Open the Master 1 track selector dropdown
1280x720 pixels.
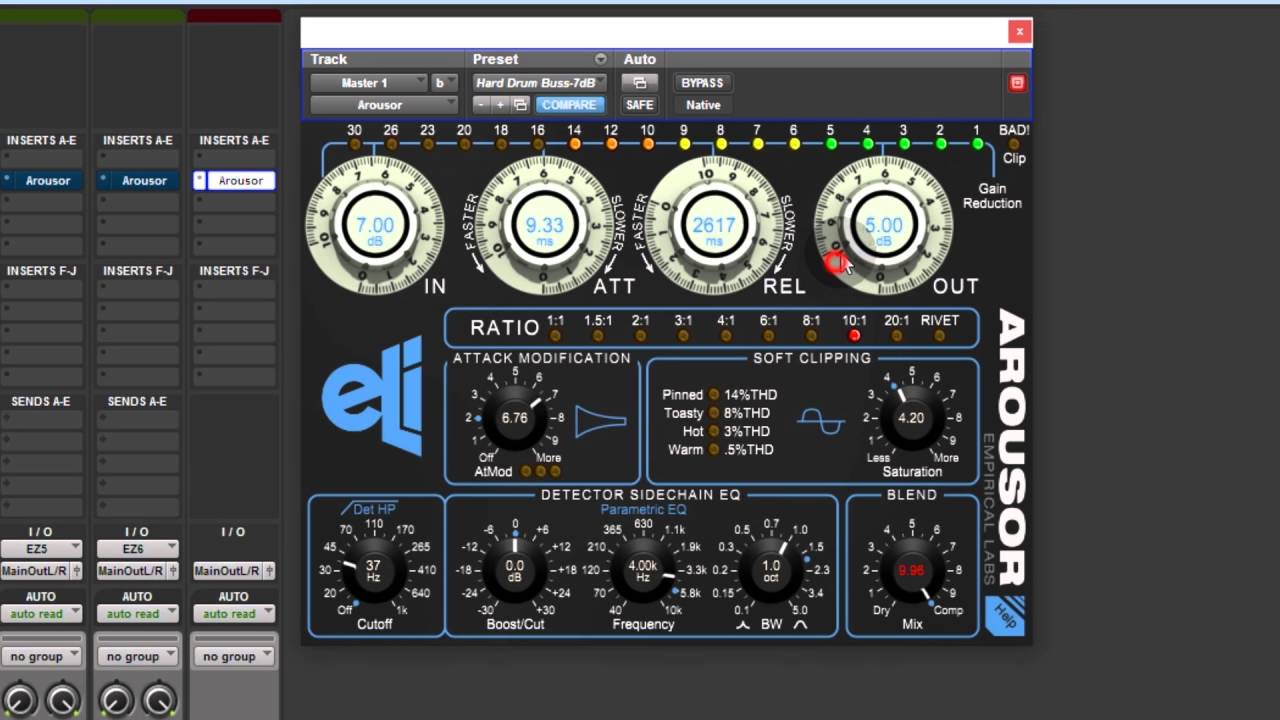click(369, 83)
